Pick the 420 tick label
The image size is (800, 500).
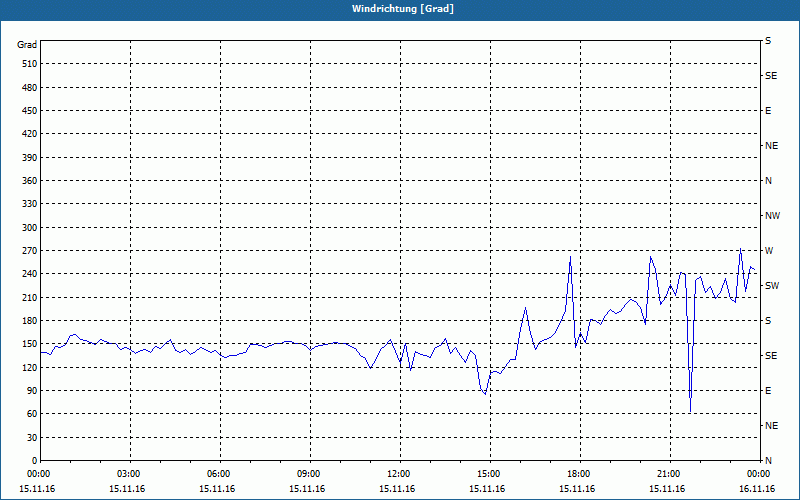click(30, 134)
